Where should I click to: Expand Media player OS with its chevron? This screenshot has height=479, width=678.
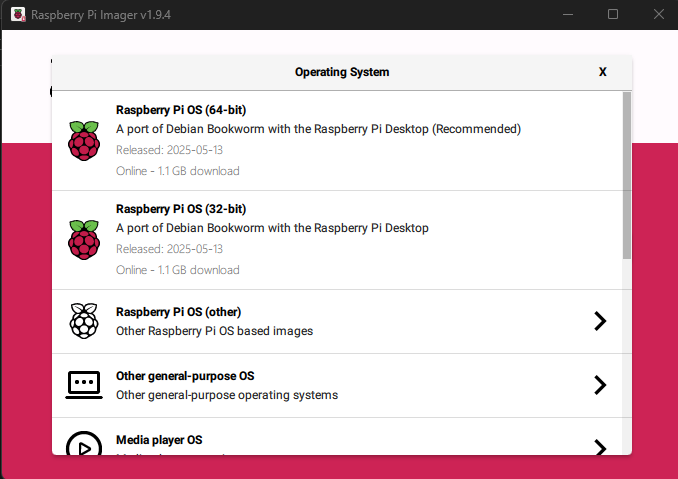coord(600,447)
